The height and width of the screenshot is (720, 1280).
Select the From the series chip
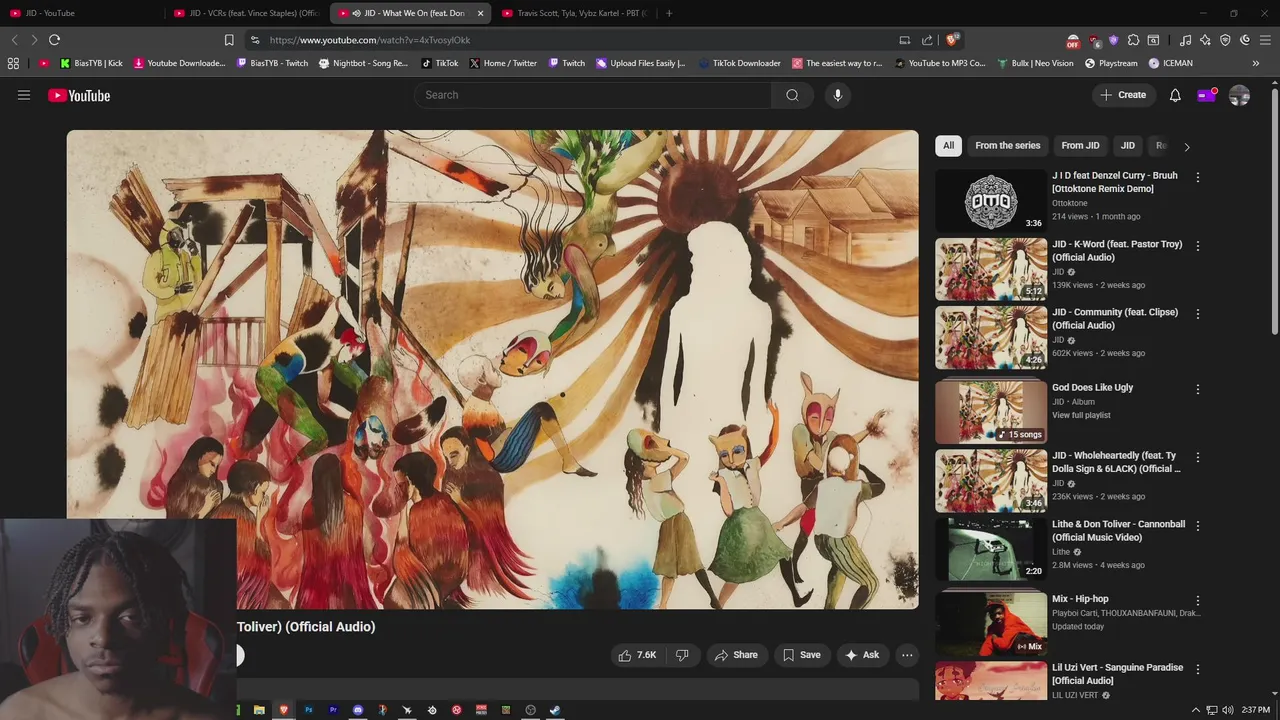1007,146
